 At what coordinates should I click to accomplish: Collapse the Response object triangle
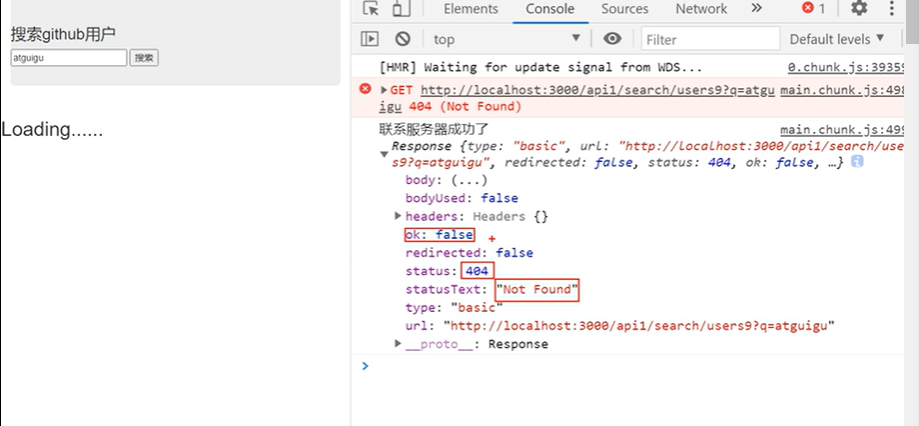tap(384, 154)
